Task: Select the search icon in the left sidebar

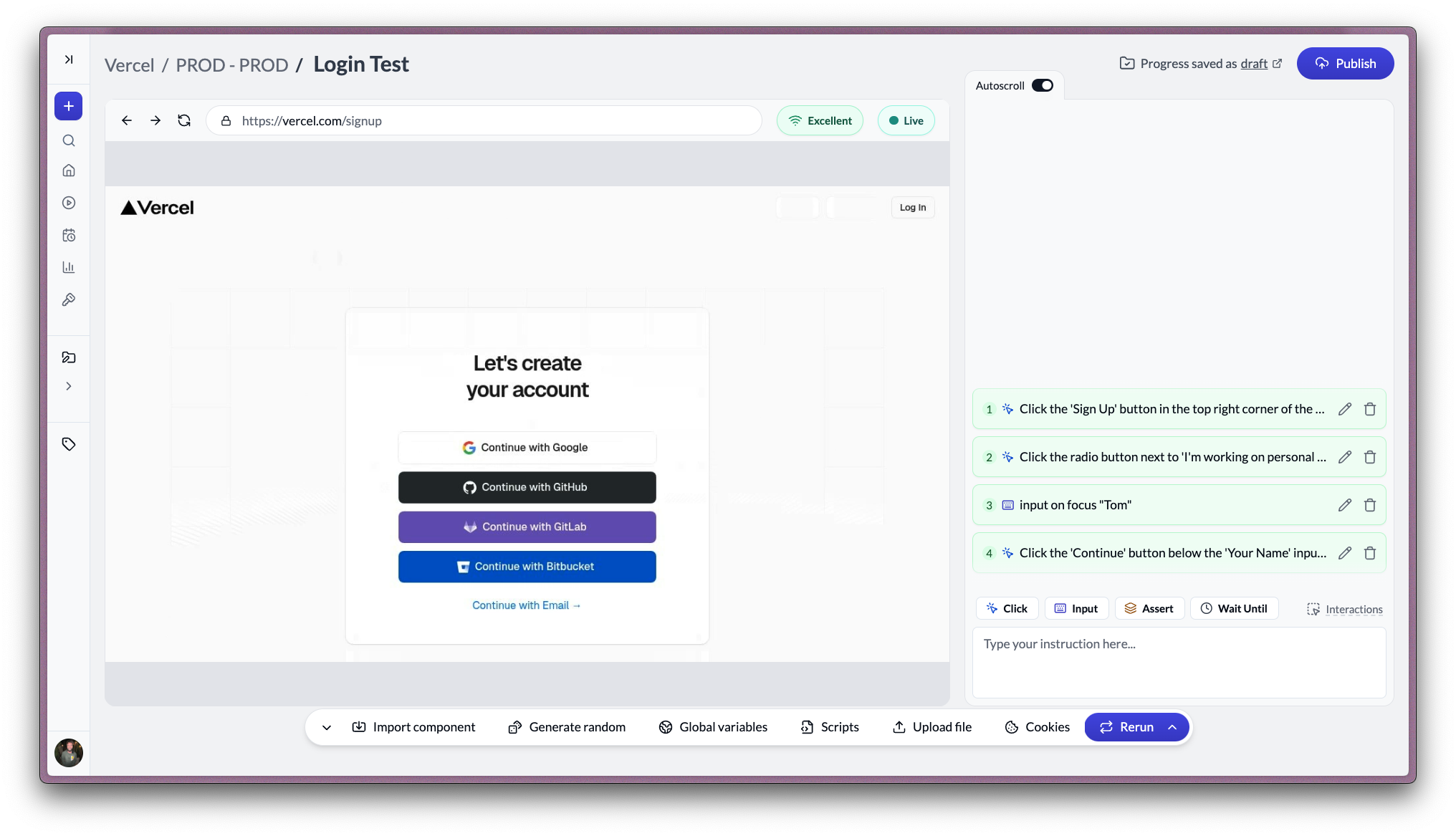Action: [68, 140]
